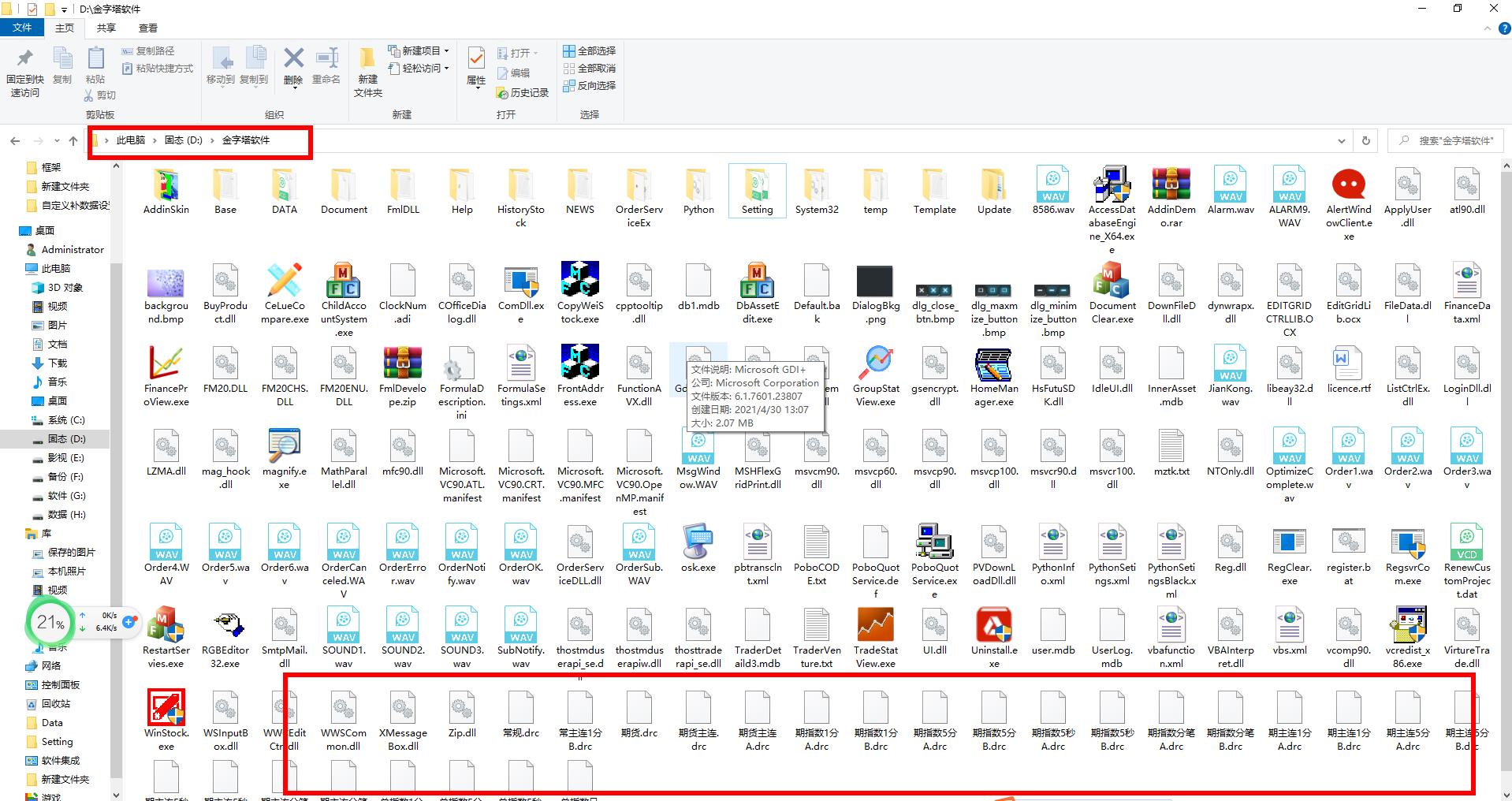This screenshot has height=801, width=1512.
Task: Click the HomeManager.exe file icon
Action: (x=993, y=364)
